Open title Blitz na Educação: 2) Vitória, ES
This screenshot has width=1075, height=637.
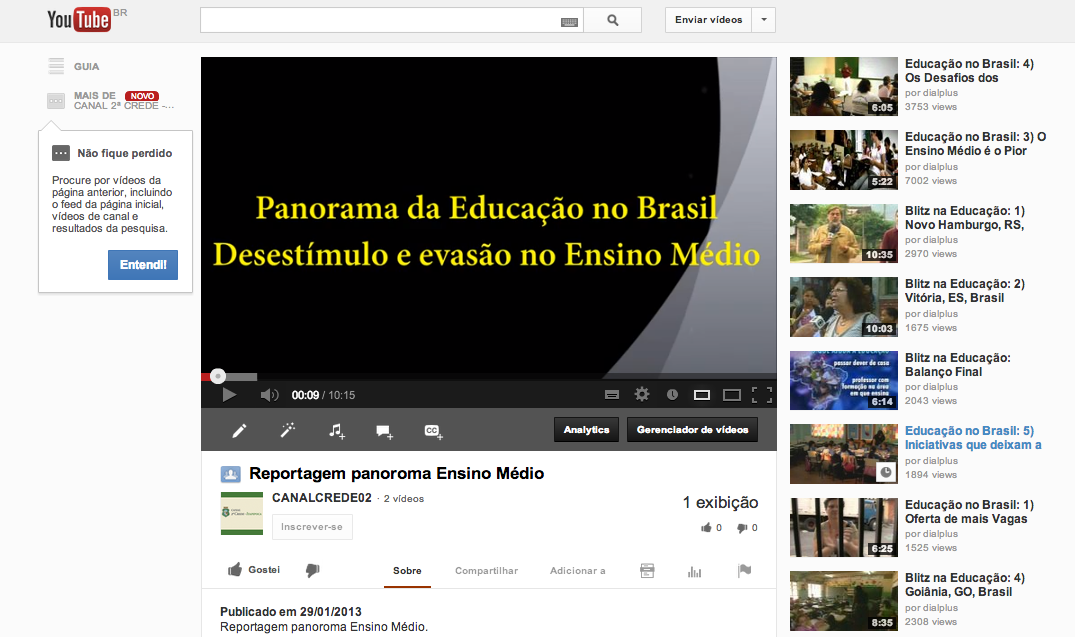pos(965,291)
